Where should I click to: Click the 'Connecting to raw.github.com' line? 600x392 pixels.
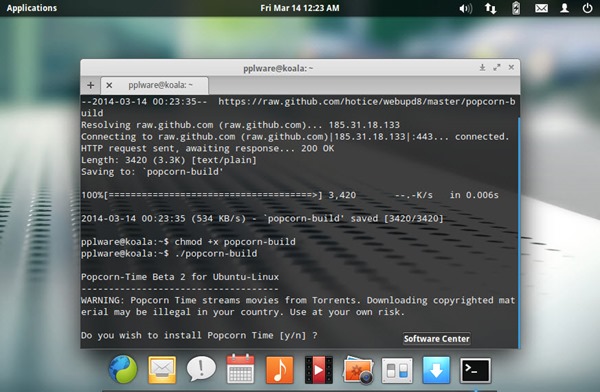pyautogui.click(x=295, y=137)
